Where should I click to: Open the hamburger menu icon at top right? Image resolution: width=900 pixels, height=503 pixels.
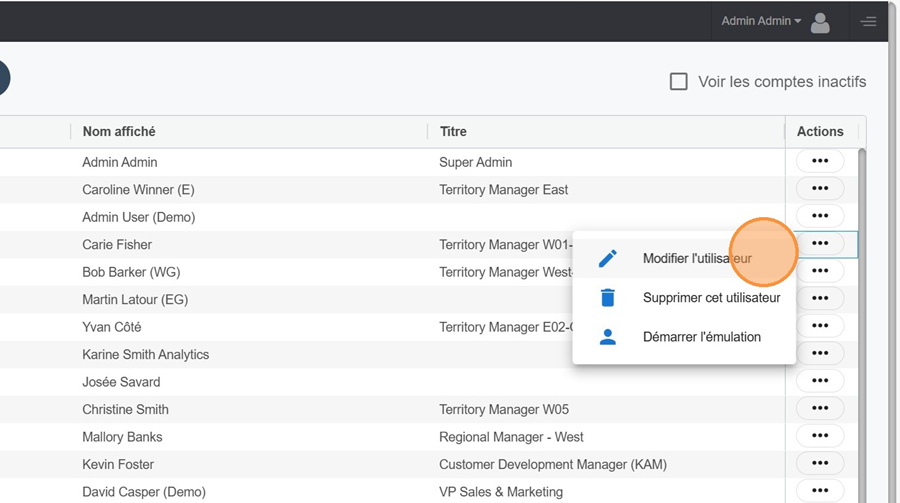tap(868, 22)
